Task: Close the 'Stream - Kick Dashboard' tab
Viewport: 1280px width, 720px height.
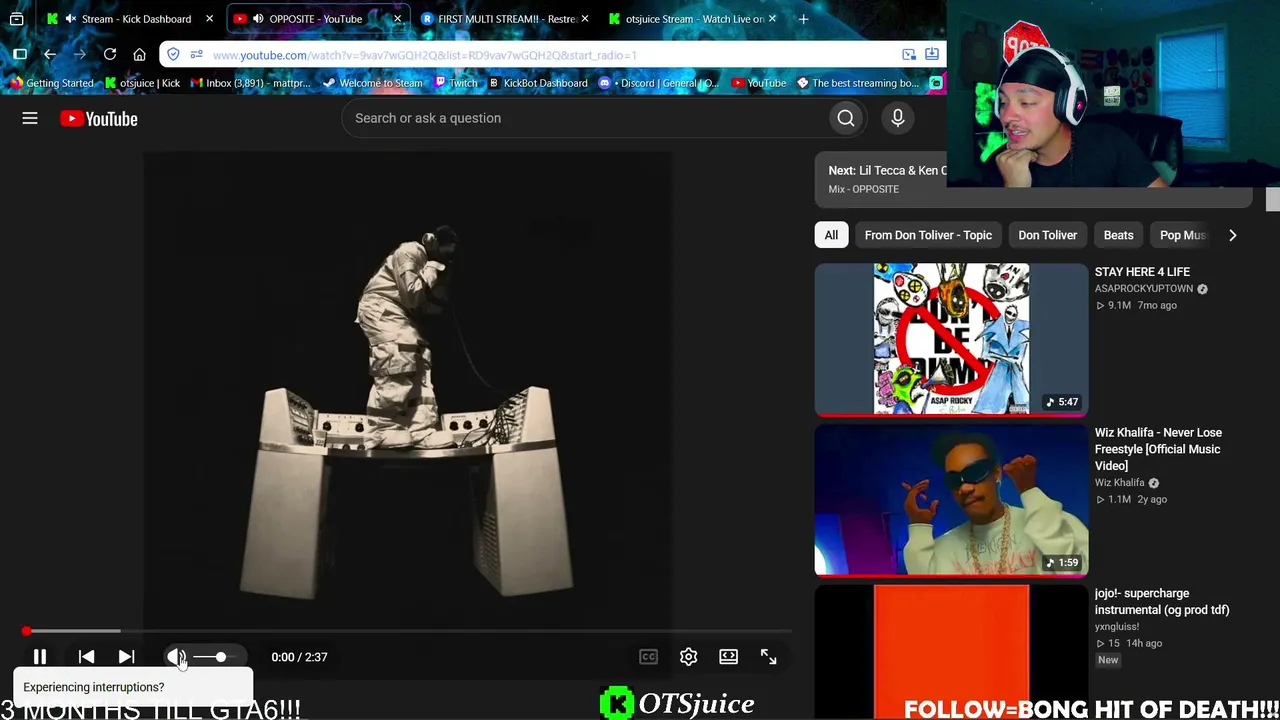Action: (x=209, y=19)
